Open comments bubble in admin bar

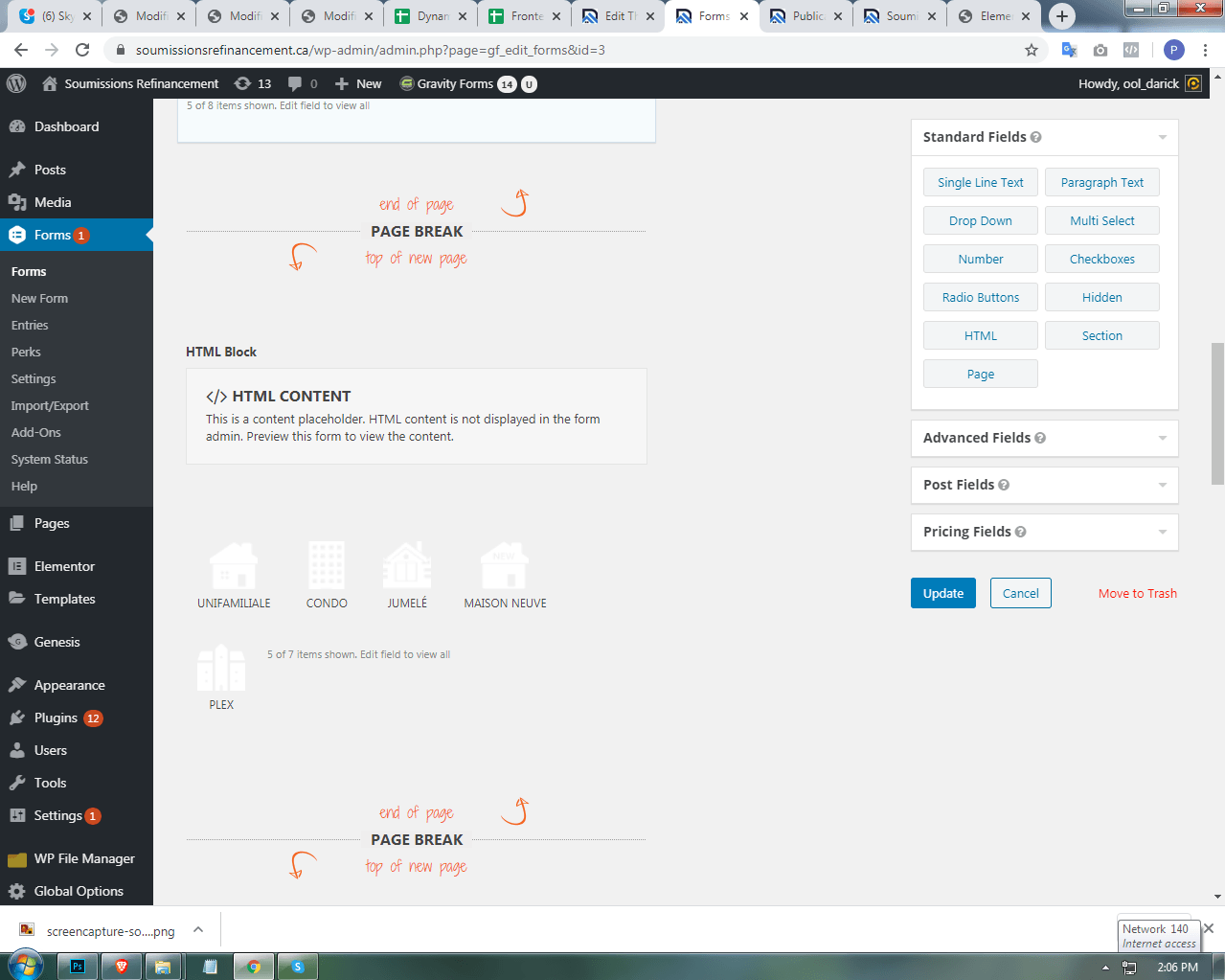(303, 83)
